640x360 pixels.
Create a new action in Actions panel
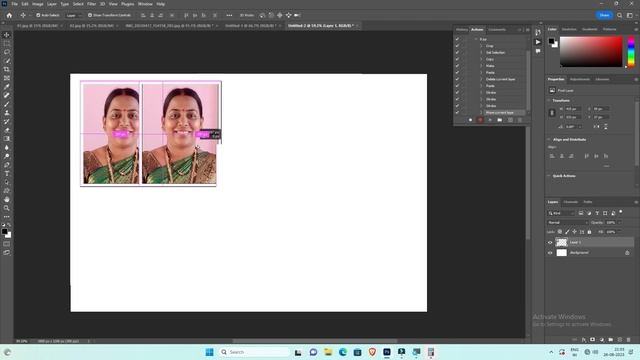tap(510, 120)
